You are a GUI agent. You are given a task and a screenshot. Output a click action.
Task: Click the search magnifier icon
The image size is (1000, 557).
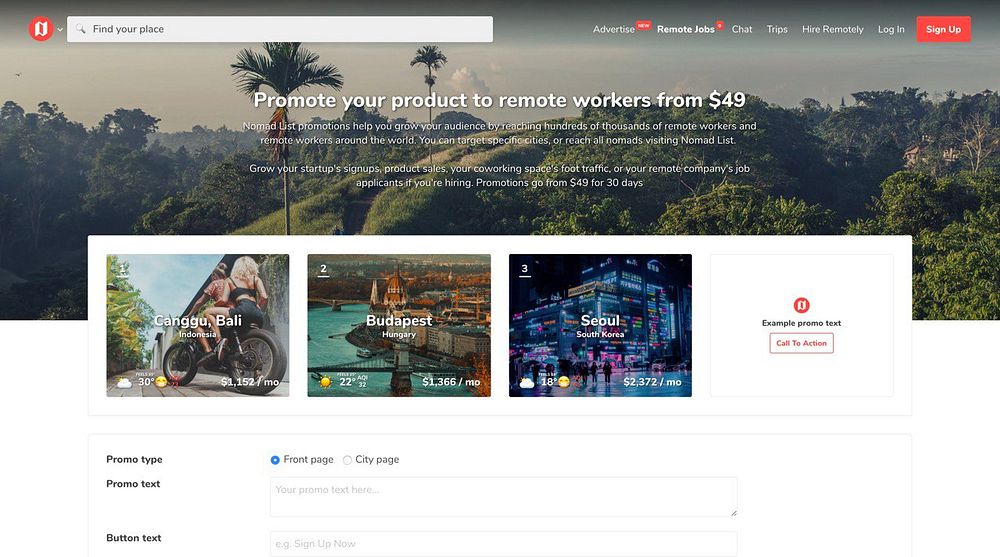(80, 29)
